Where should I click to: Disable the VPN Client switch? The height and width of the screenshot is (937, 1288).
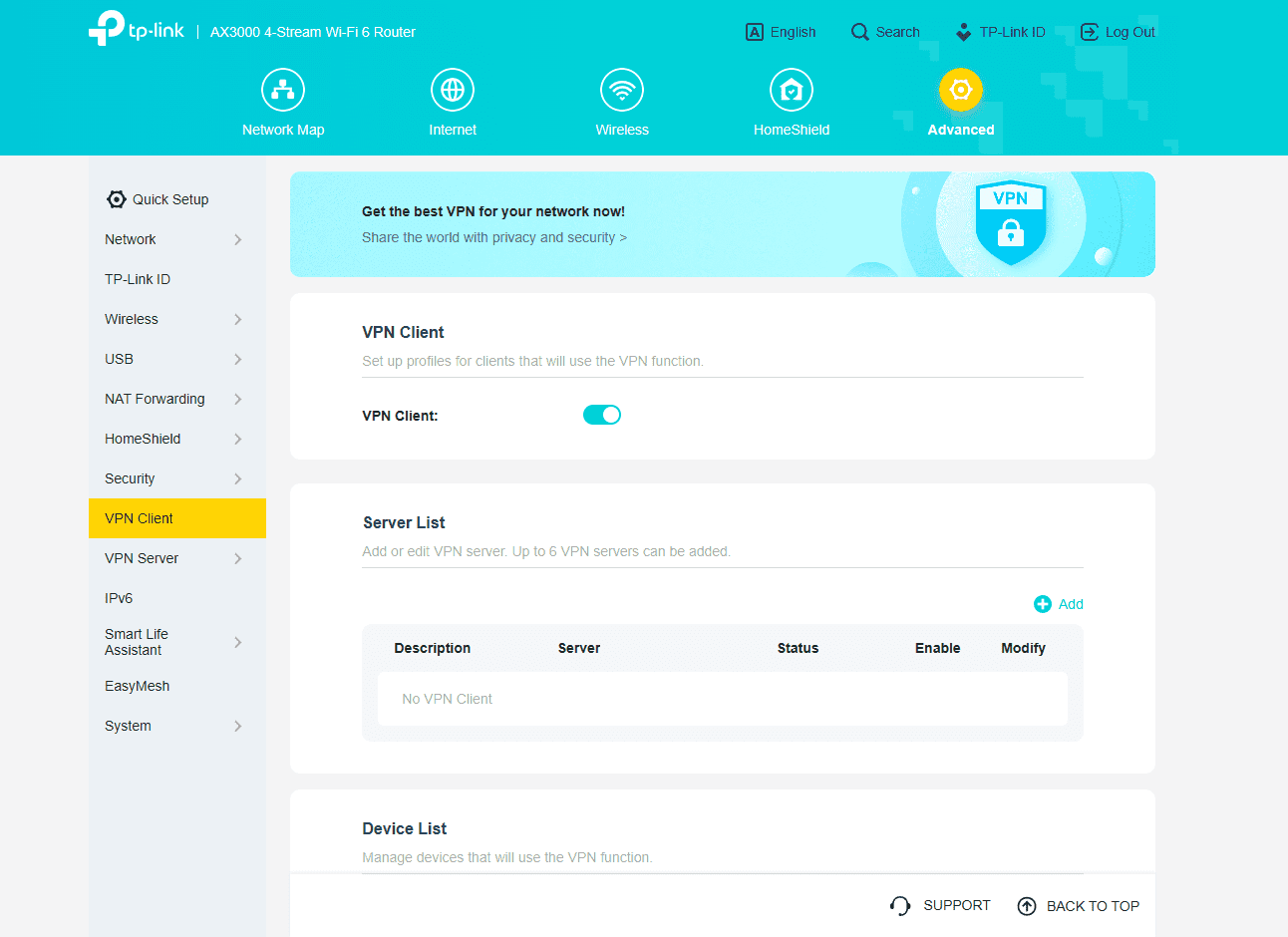click(x=602, y=414)
